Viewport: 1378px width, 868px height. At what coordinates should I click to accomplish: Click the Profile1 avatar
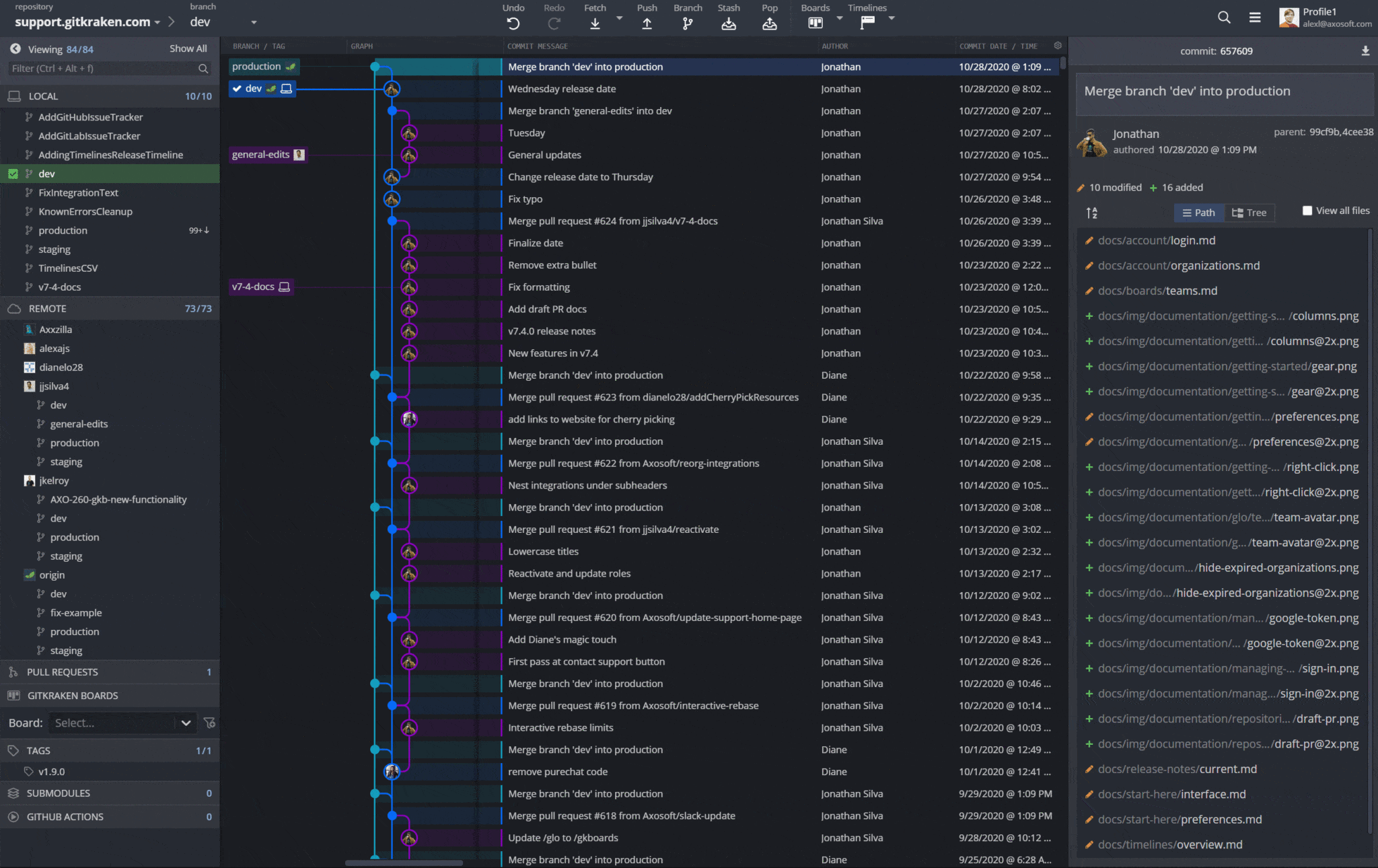click(1289, 17)
